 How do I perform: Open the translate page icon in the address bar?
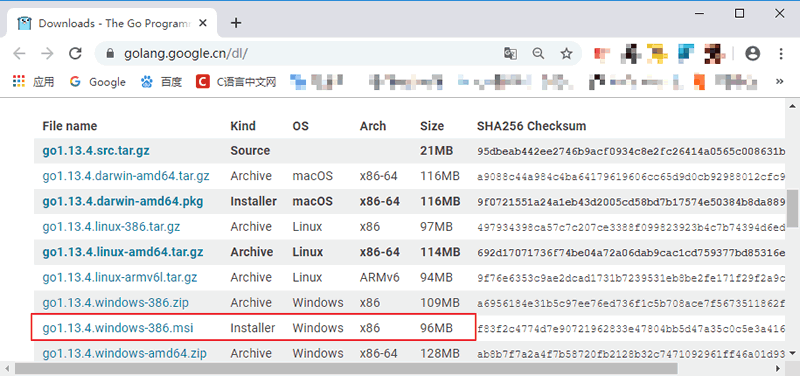(510, 54)
